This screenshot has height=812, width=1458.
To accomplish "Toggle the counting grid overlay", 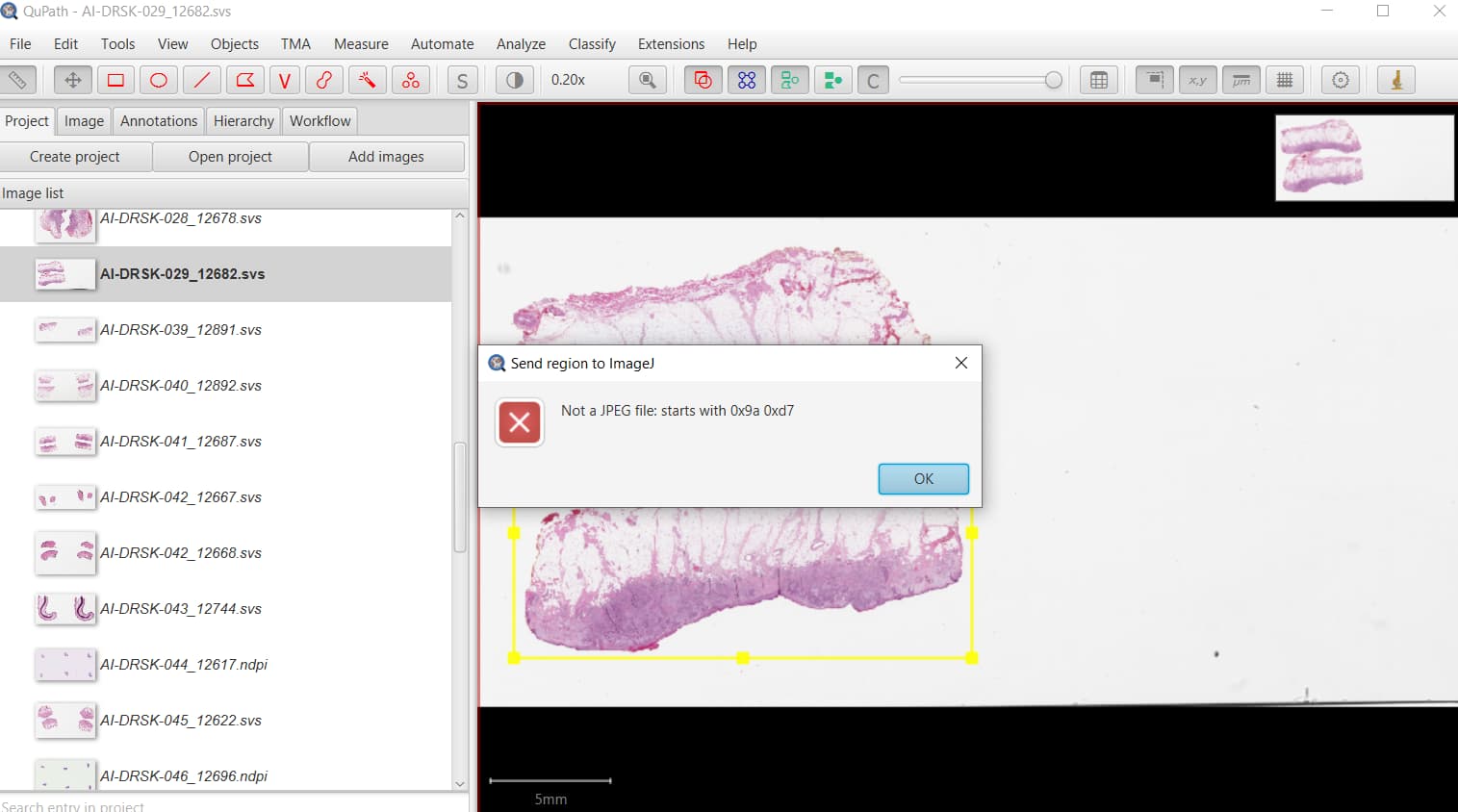I will pos(1285,80).
